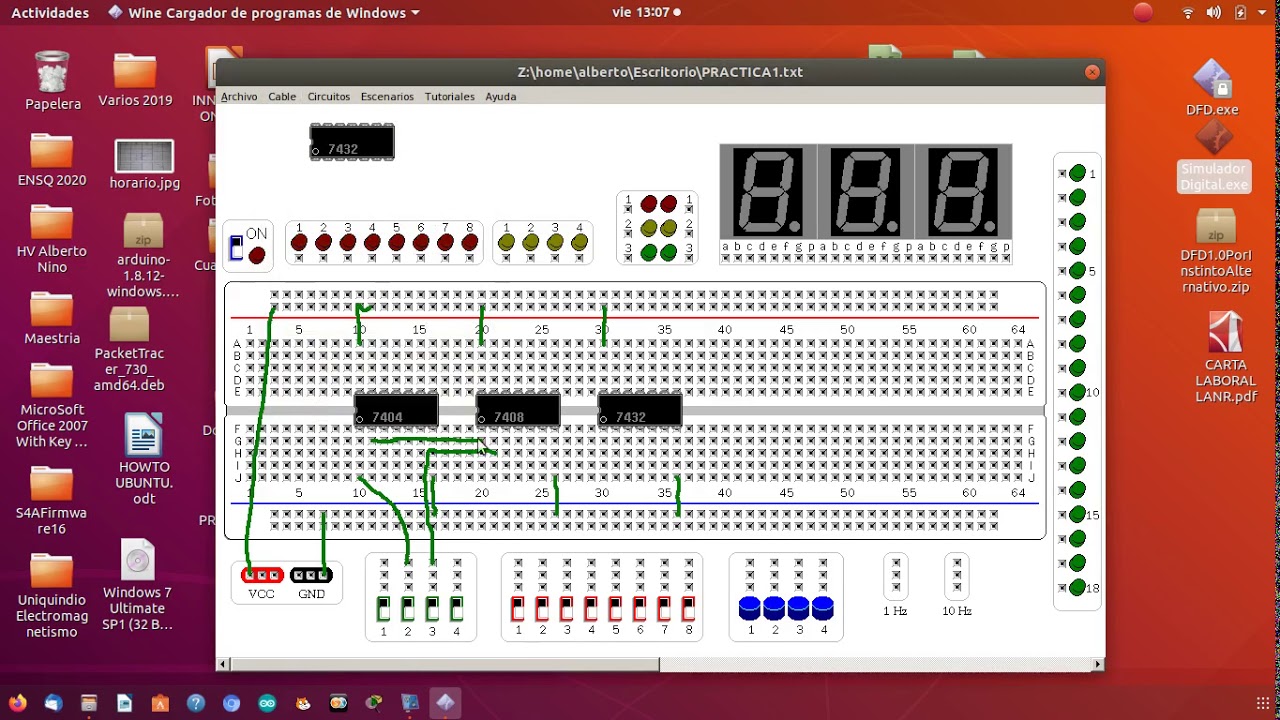1280x720 pixels.
Task: Open the horario.jpg thumbnail
Action: [x=145, y=165]
